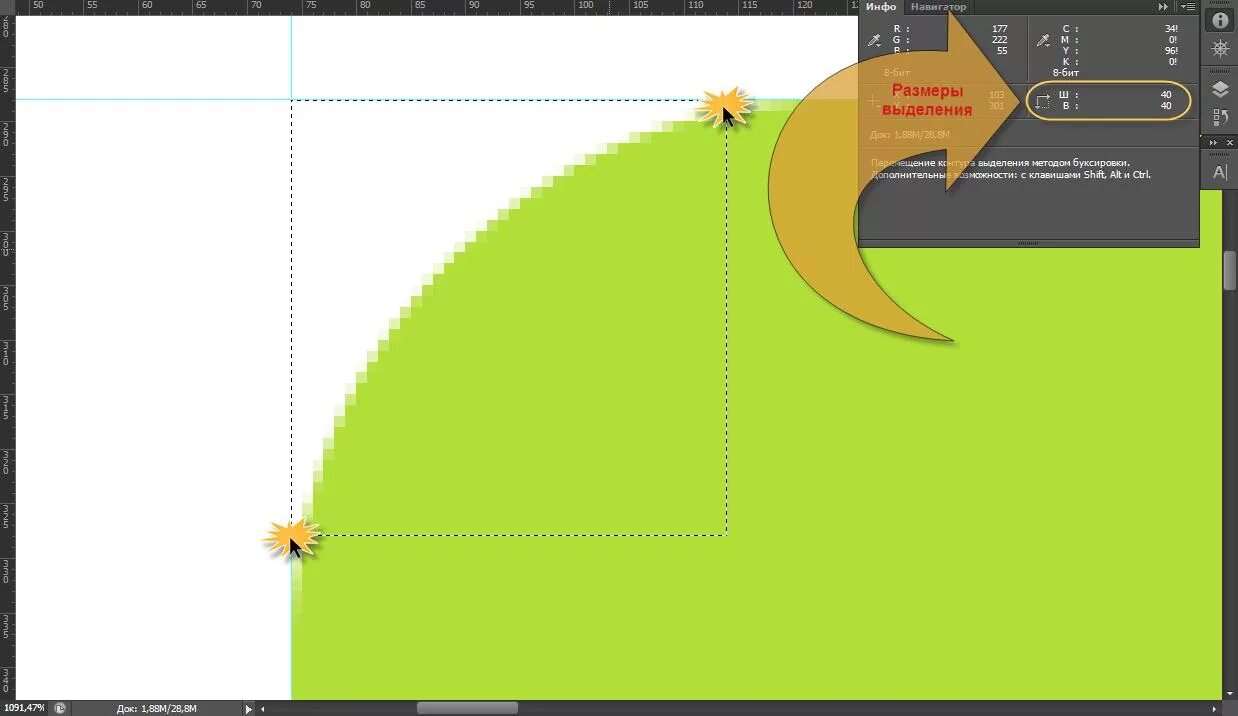Expand the lower dock with double arrows
Screen dimensions: 1238x716
point(1214,143)
